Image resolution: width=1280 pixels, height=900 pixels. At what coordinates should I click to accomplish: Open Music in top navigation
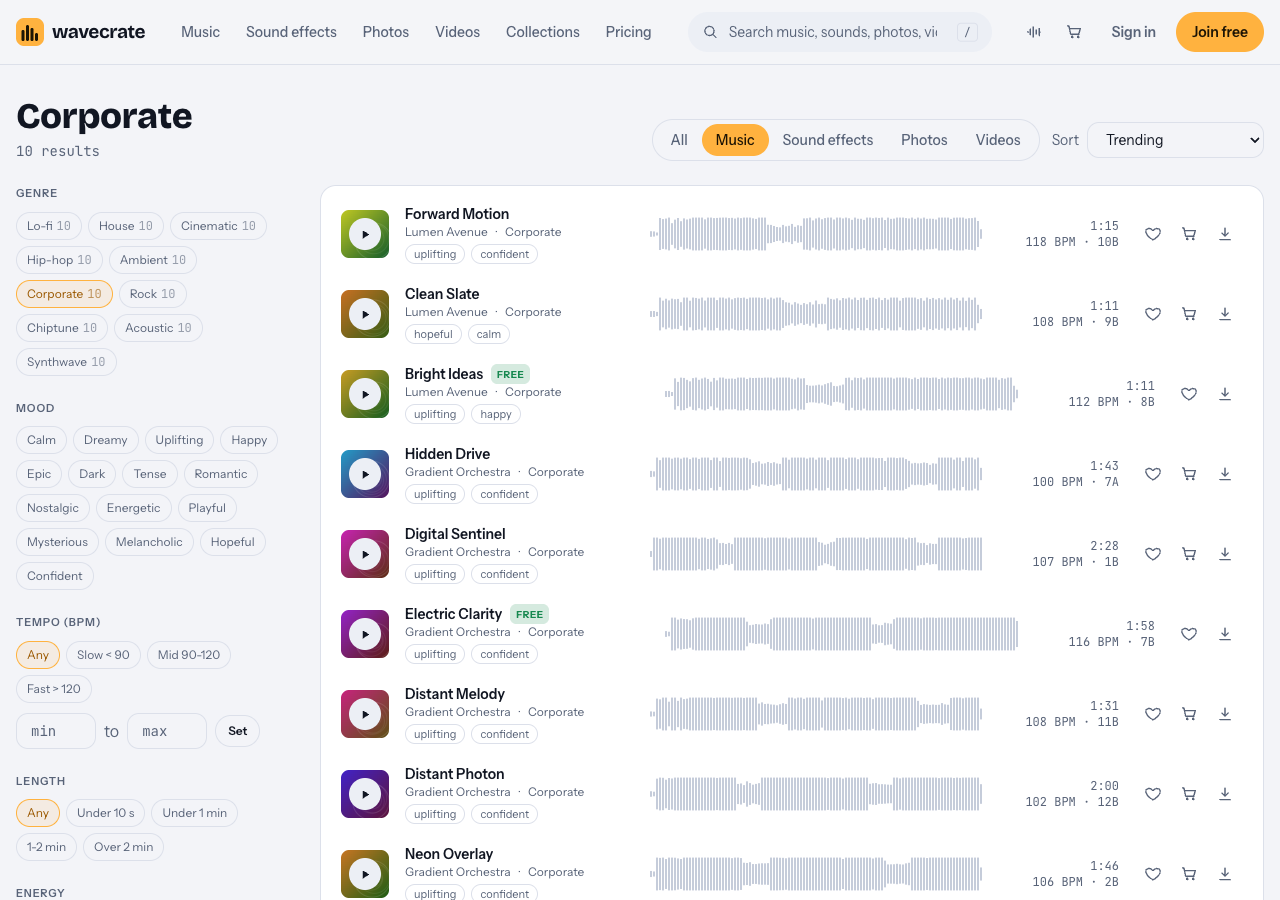pyautogui.click(x=200, y=32)
